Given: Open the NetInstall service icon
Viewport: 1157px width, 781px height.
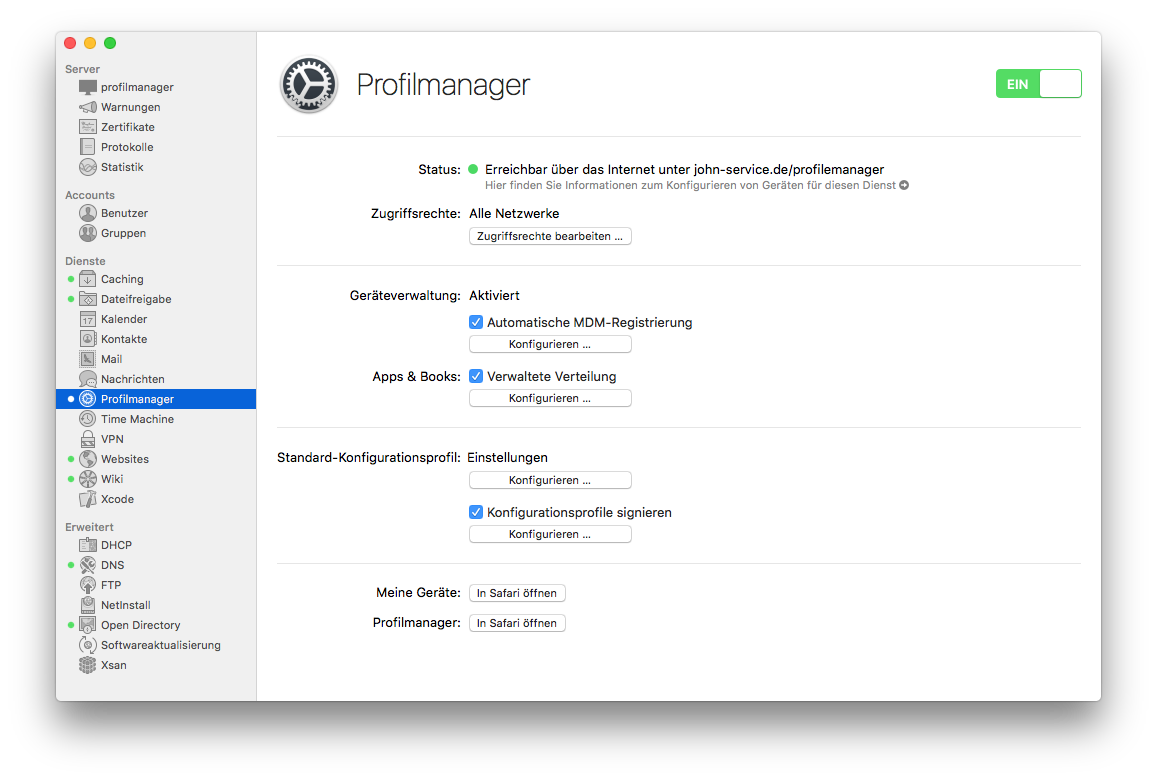Looking at the screenshot, I should (x=88, y=605).
